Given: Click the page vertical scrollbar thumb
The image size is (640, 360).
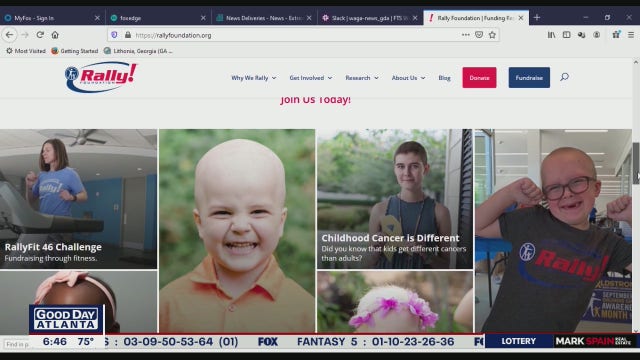Looking at the screenshot, I should coord(636,163).
